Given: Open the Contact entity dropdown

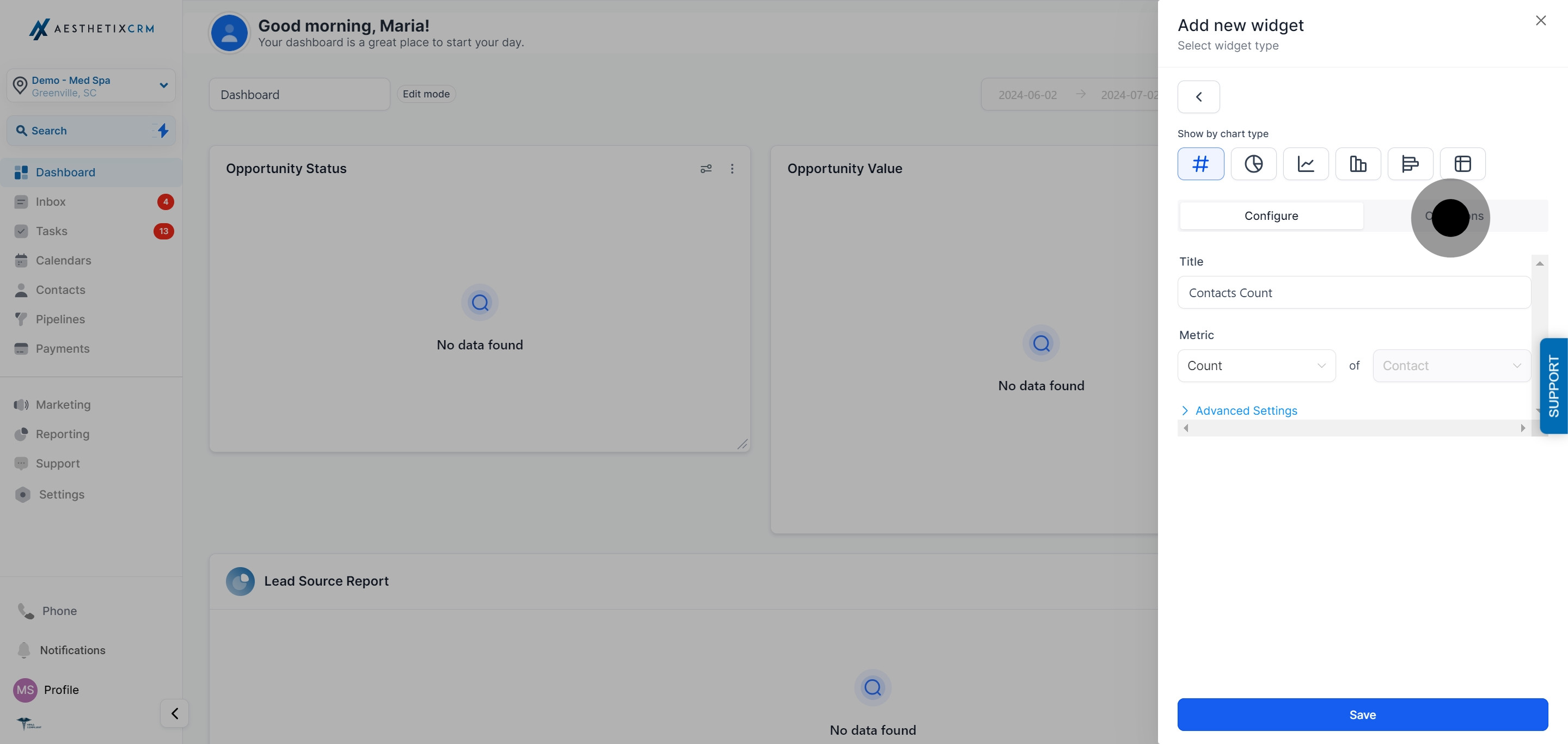Looking at the screenshot, I should click(x=1451, y=366).
